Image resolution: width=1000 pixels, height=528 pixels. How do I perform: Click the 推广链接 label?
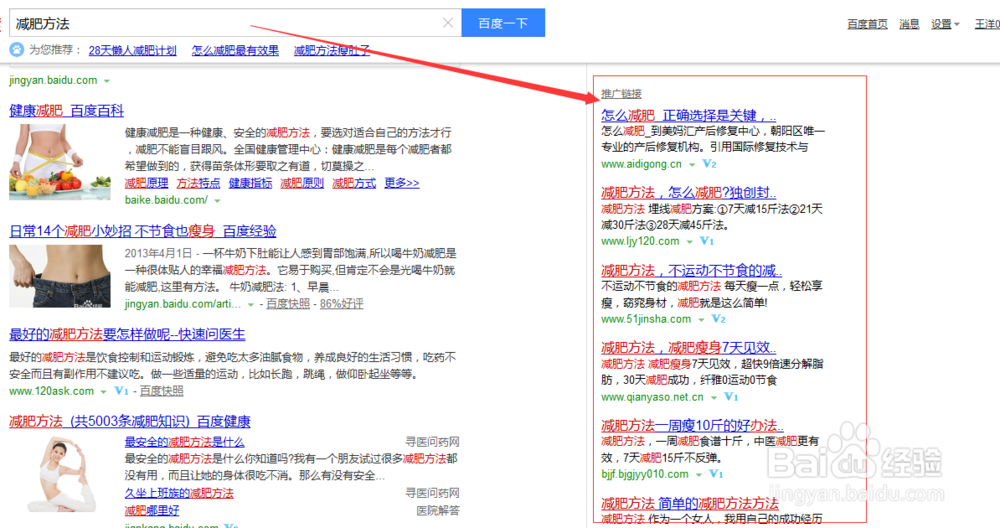(621, 94)
